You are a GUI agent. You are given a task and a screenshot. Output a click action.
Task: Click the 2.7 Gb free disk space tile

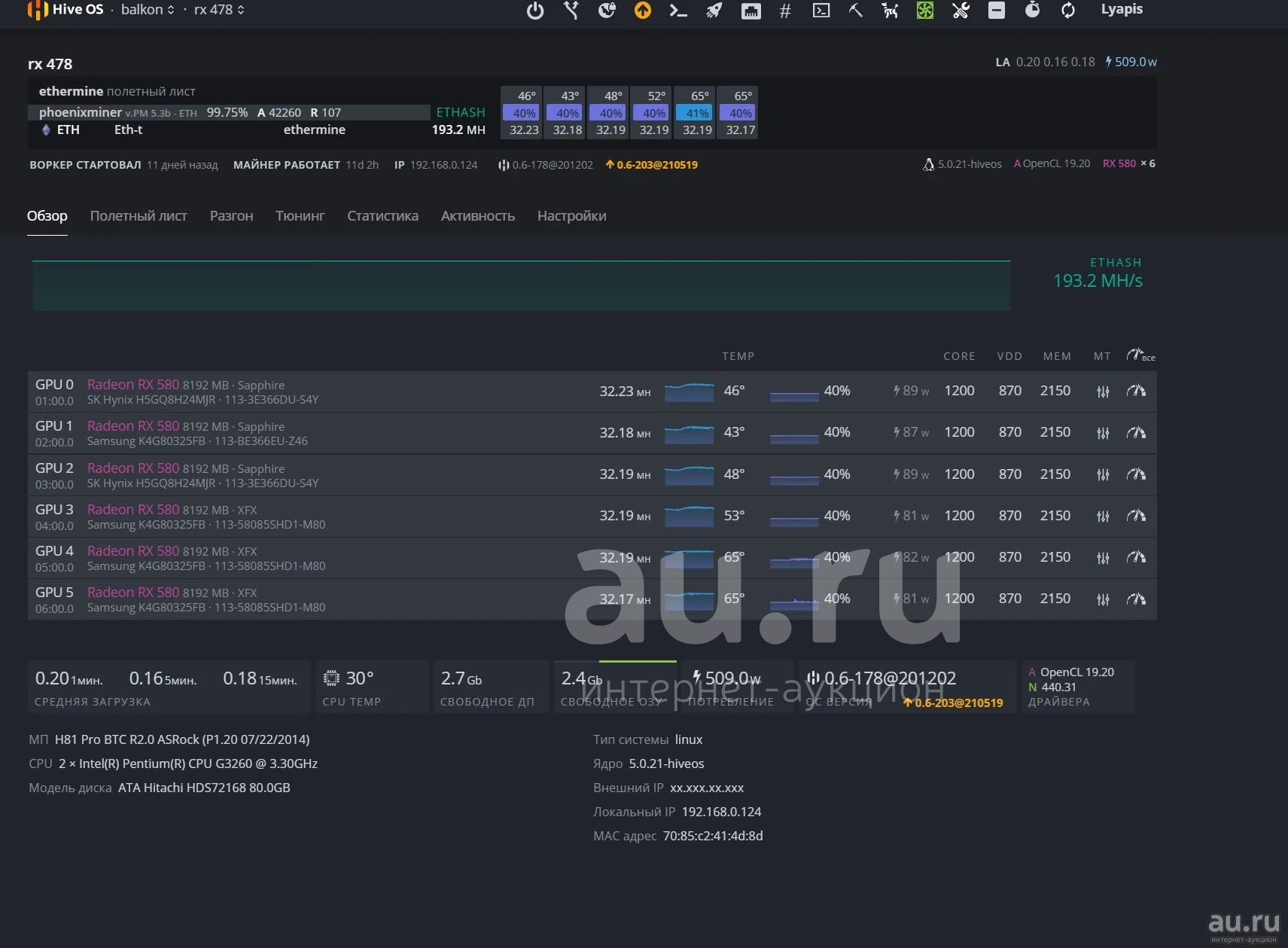click(x=492, y=687)
